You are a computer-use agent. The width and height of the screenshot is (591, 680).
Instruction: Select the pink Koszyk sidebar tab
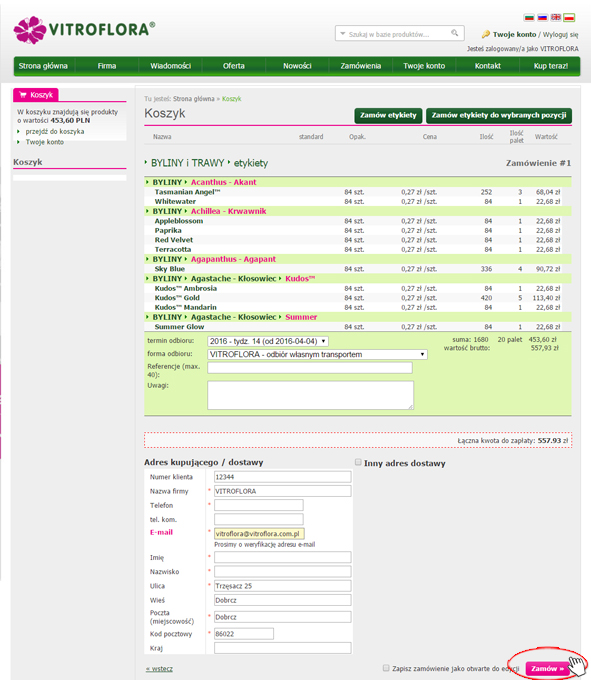(x=36, y=95)
